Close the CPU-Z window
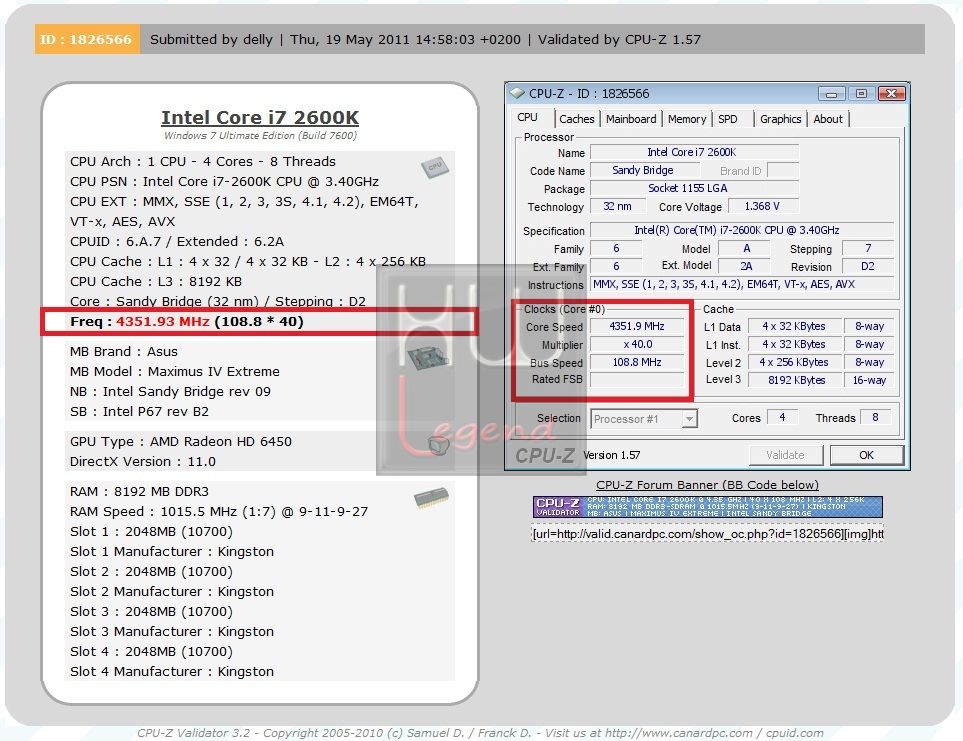Screen dimensions: 963x741 [x=892, y=94]
